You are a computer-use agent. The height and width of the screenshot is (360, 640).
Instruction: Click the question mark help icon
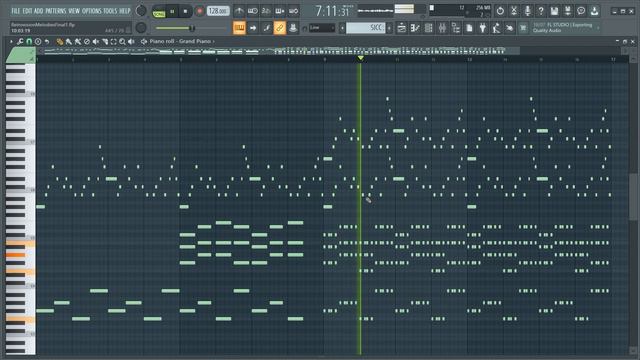click(x=541, y=11)
